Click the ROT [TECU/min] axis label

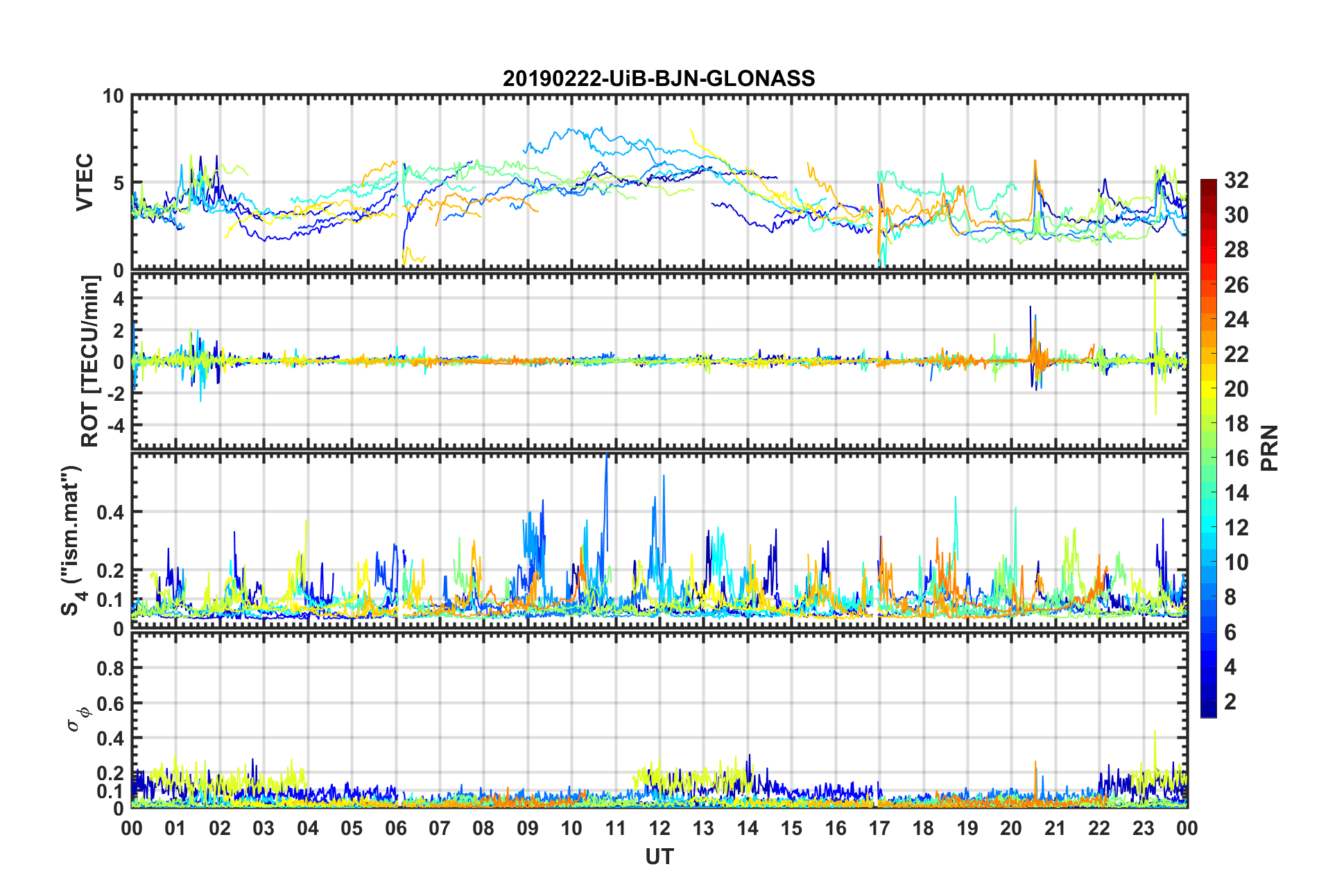[90, 361]
